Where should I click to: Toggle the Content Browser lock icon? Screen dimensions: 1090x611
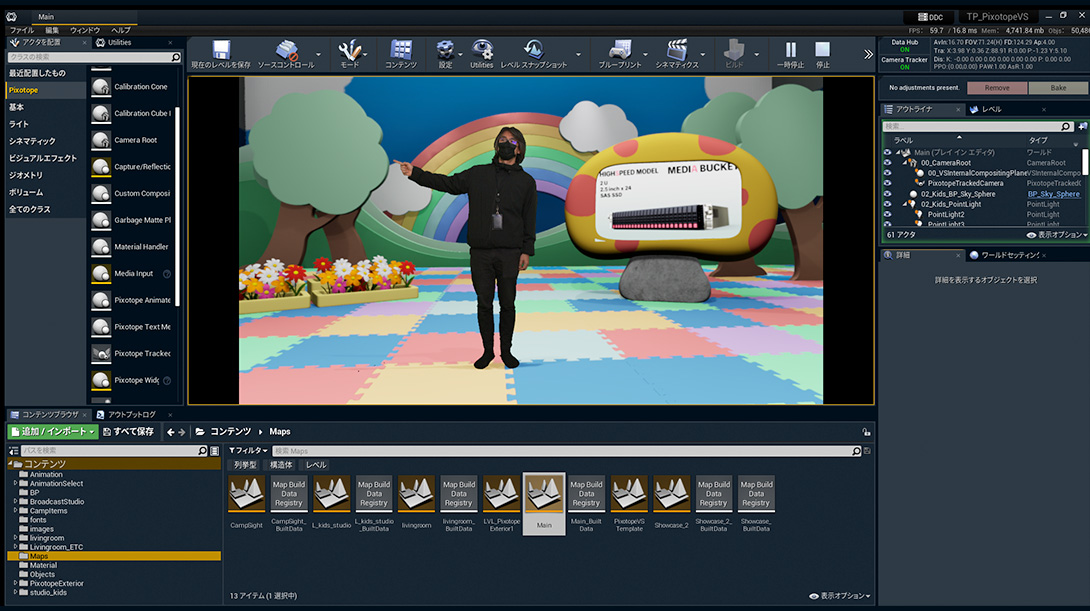click(866, 432)
